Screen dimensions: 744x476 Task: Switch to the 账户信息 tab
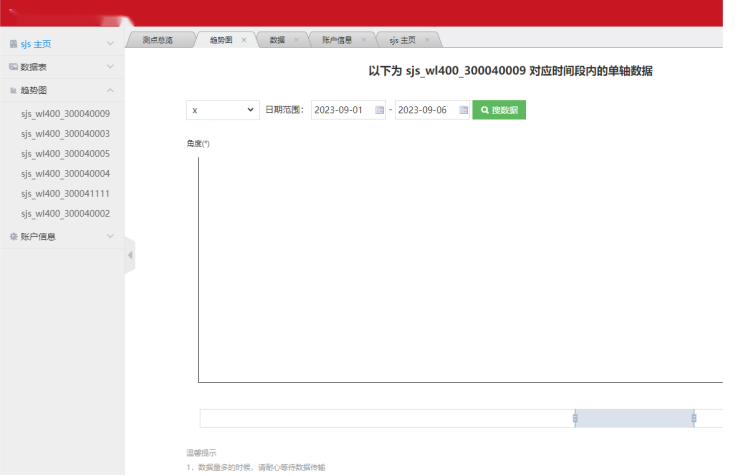337,40
